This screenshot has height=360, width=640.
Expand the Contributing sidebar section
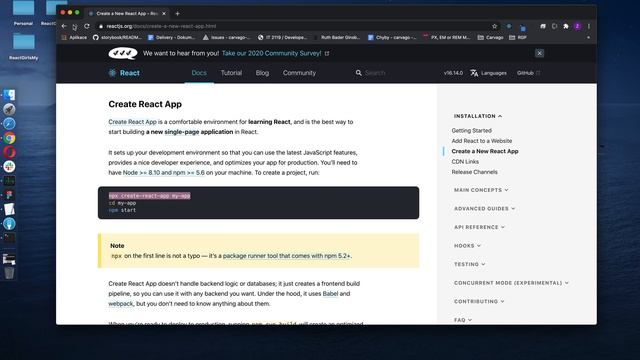[x=479, y=301]
